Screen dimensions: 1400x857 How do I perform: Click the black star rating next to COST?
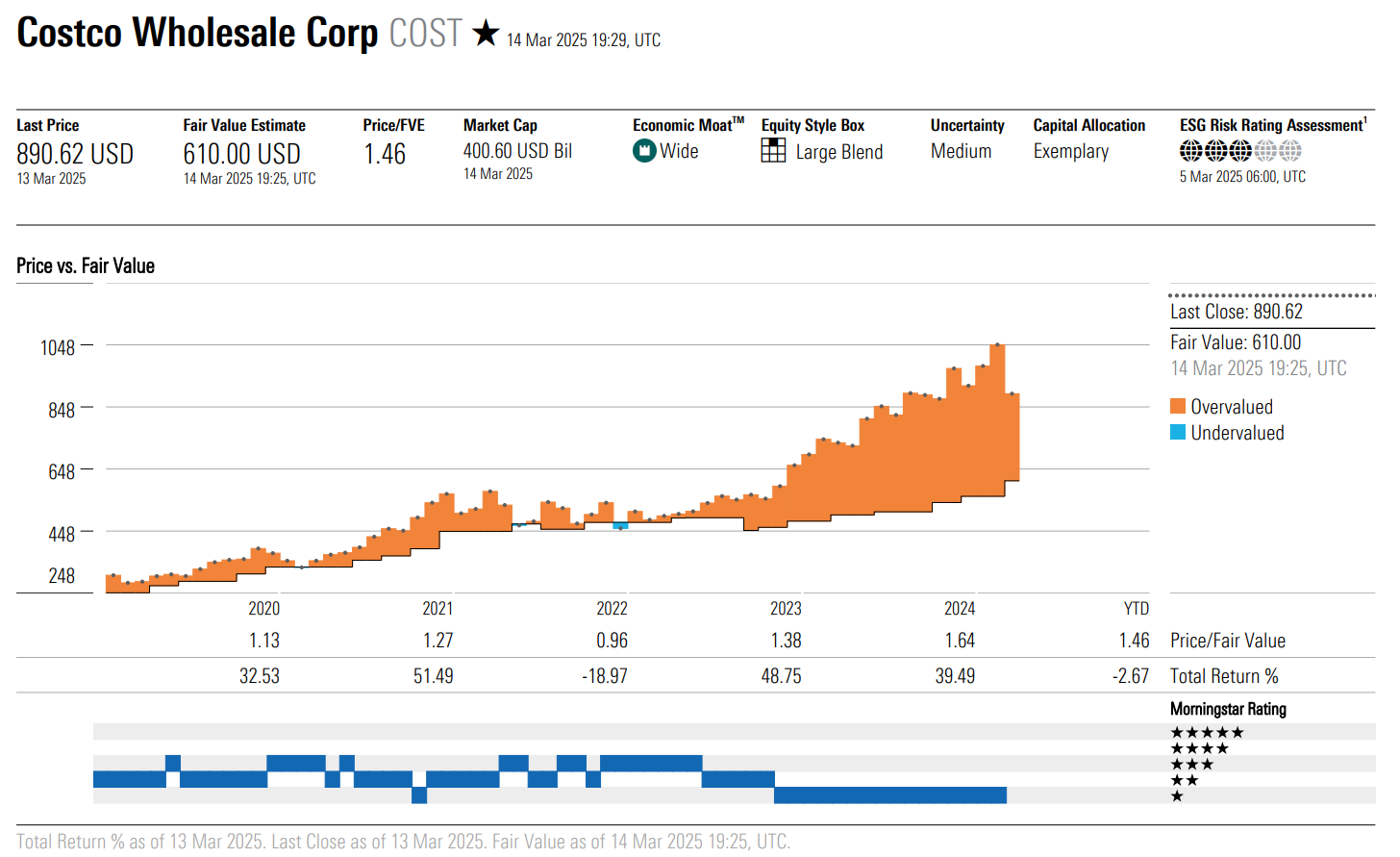point(487,34)
